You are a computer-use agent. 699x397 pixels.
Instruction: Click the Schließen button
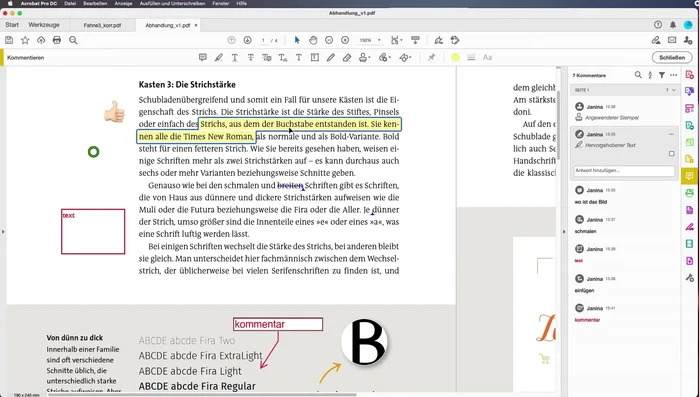coord(672,57)
